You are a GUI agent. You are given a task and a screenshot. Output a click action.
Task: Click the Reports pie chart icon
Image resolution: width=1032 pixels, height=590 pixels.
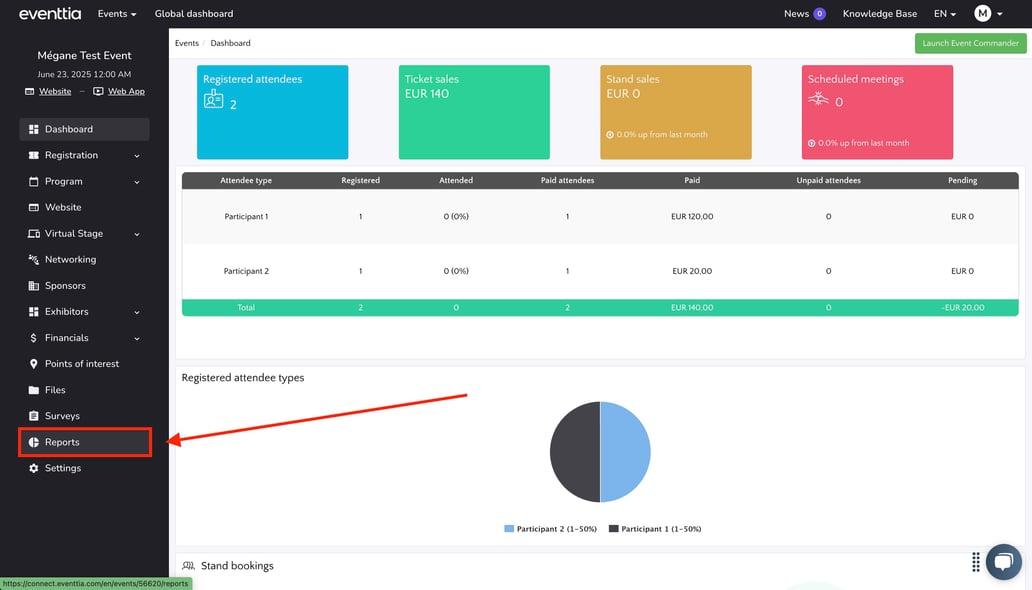tap(34, 442)
